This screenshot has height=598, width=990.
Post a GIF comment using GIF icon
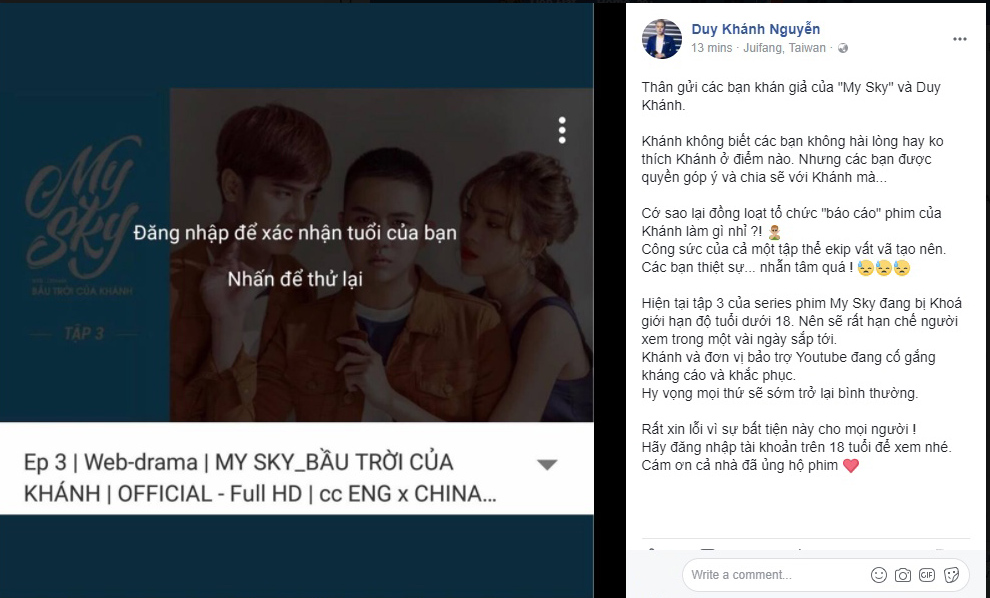tap(927, 575)
